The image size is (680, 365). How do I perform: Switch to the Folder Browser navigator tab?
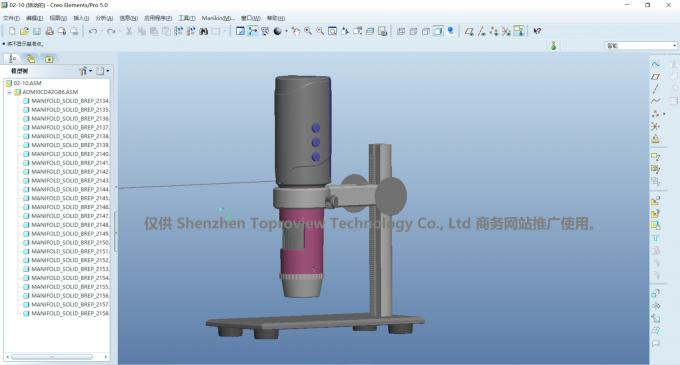pos(30,59)
